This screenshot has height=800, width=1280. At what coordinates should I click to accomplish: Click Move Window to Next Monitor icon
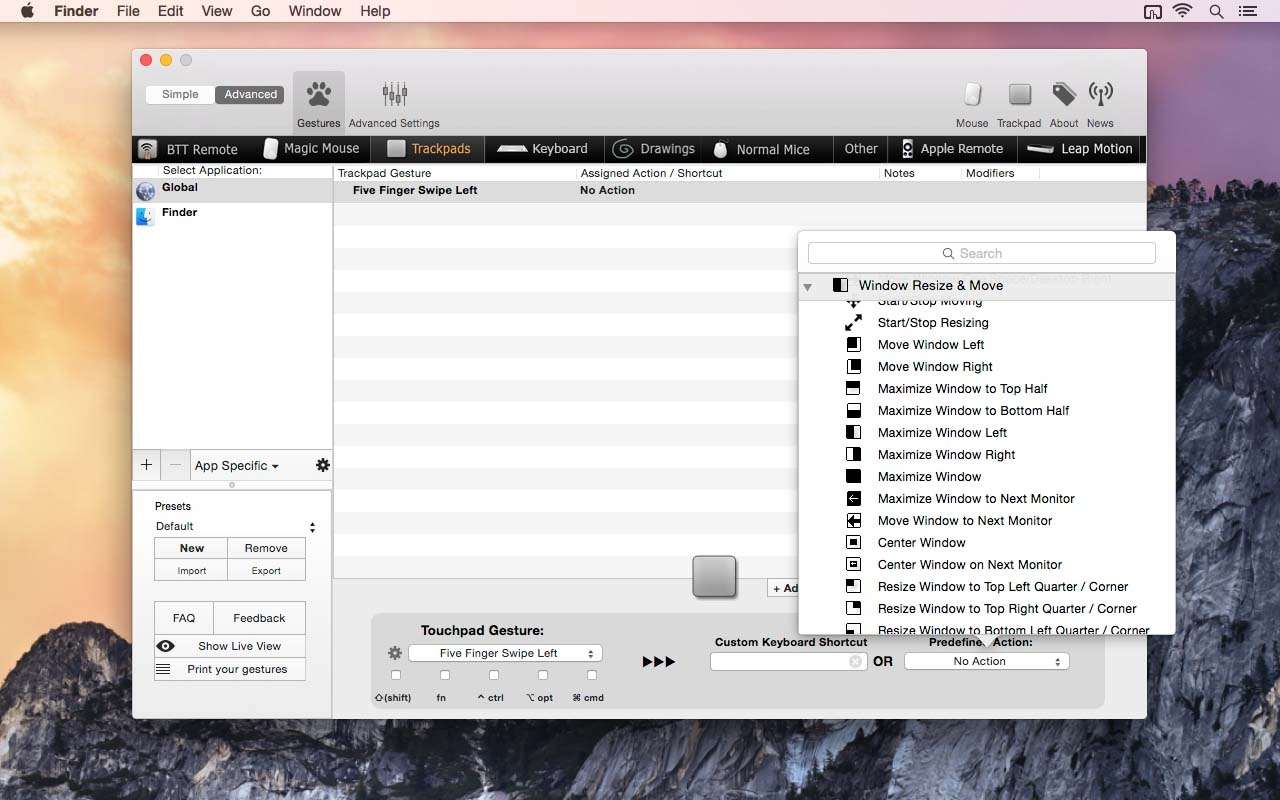coord(854,521)
